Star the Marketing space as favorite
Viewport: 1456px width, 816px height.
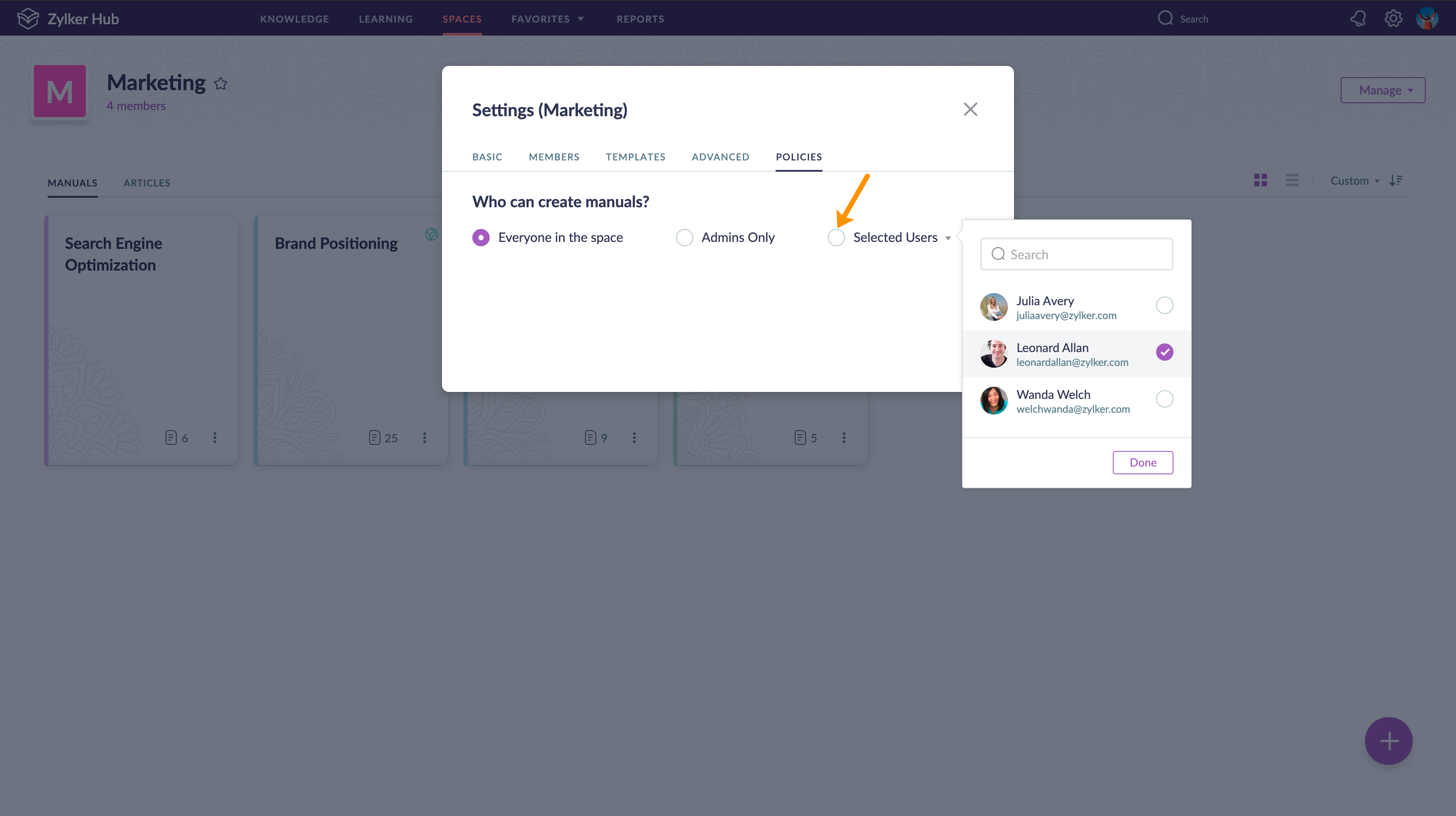coord(221,84)
